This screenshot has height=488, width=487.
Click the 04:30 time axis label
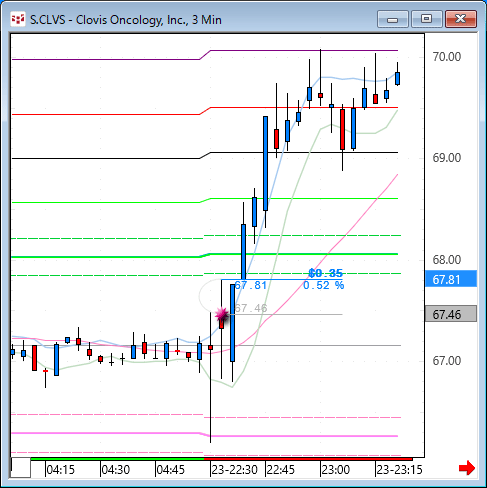coord(115,470)
